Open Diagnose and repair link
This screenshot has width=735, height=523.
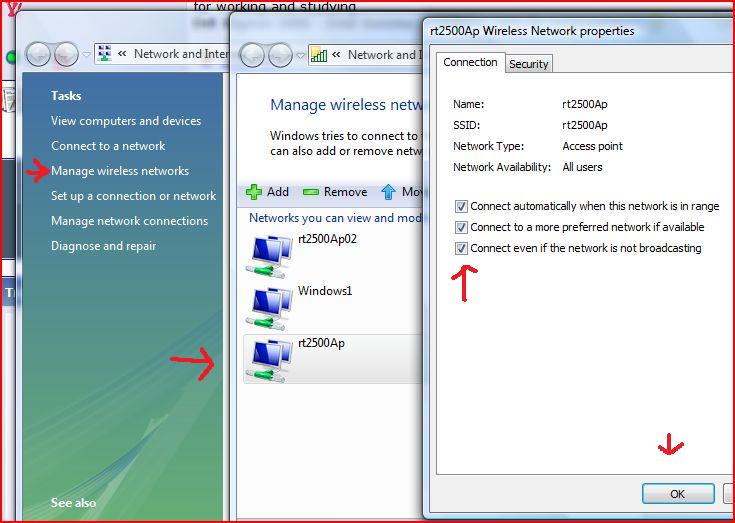point(103,246)
